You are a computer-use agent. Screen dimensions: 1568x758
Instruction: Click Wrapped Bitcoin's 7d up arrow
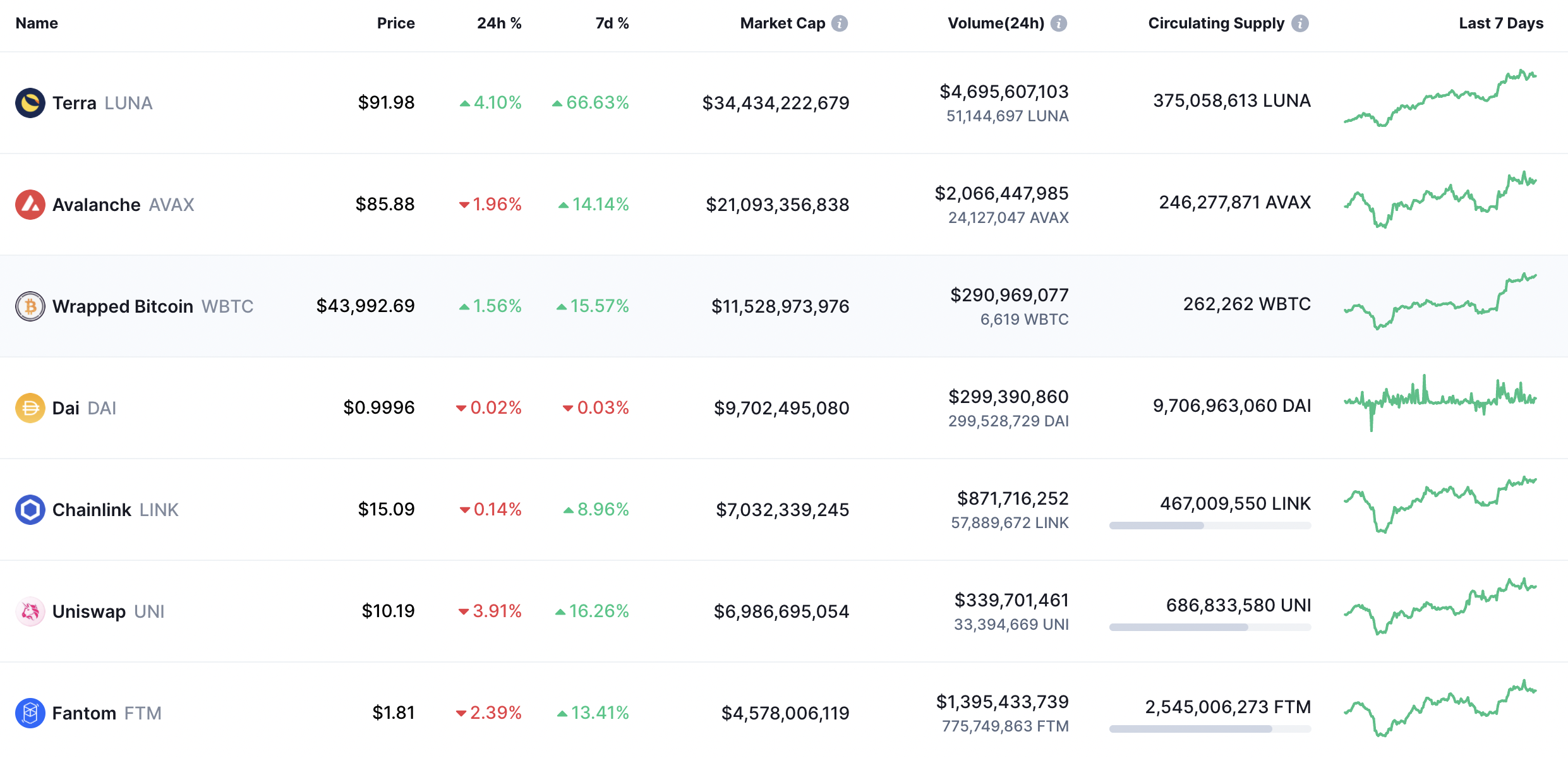click(x=562, y=306)
